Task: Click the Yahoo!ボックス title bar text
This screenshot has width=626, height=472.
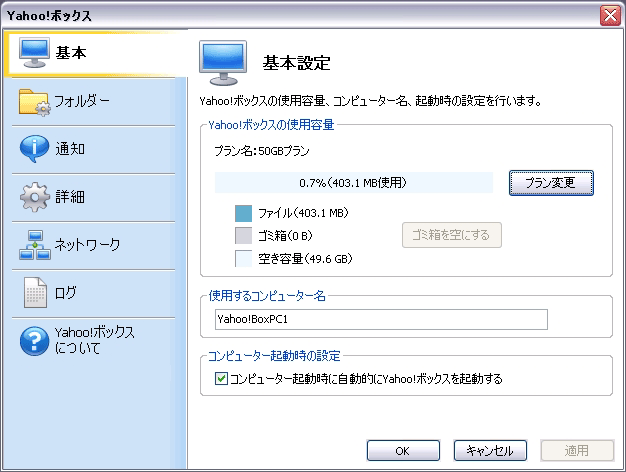Action: pos(49,16)
